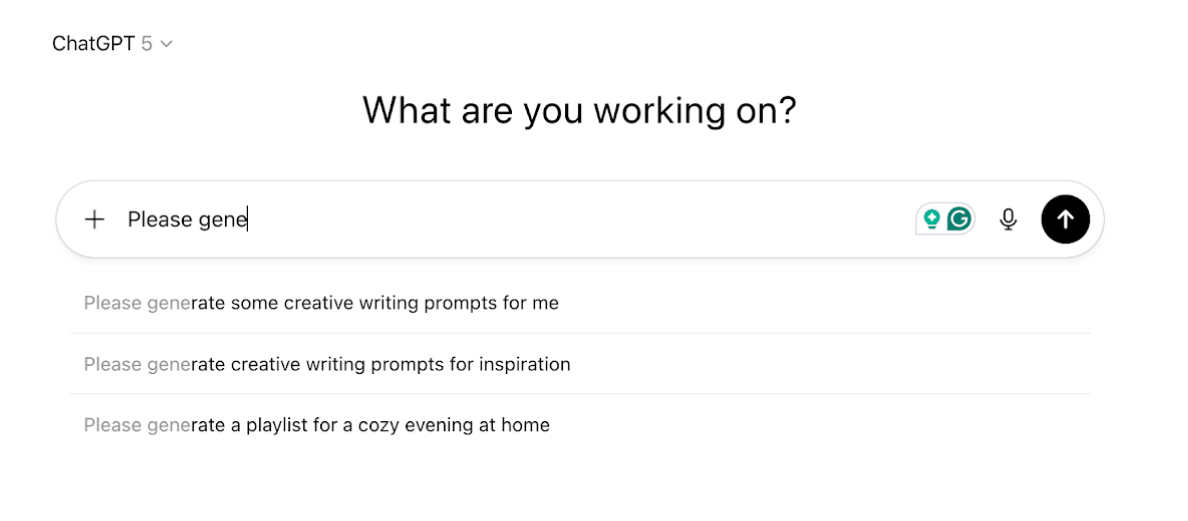Send the prompt with the black arrow button
The width and height of the screenshot is (1188, 521).
(1065, 220)
